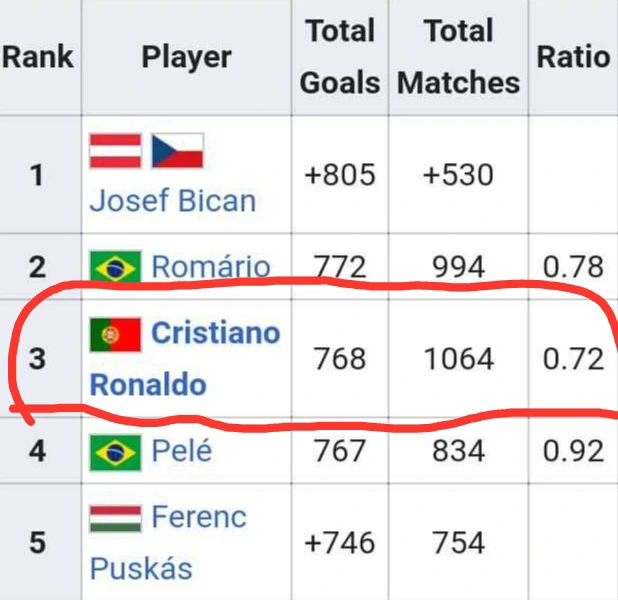
Task: Click the Rank column header
Action: (38, 57)
